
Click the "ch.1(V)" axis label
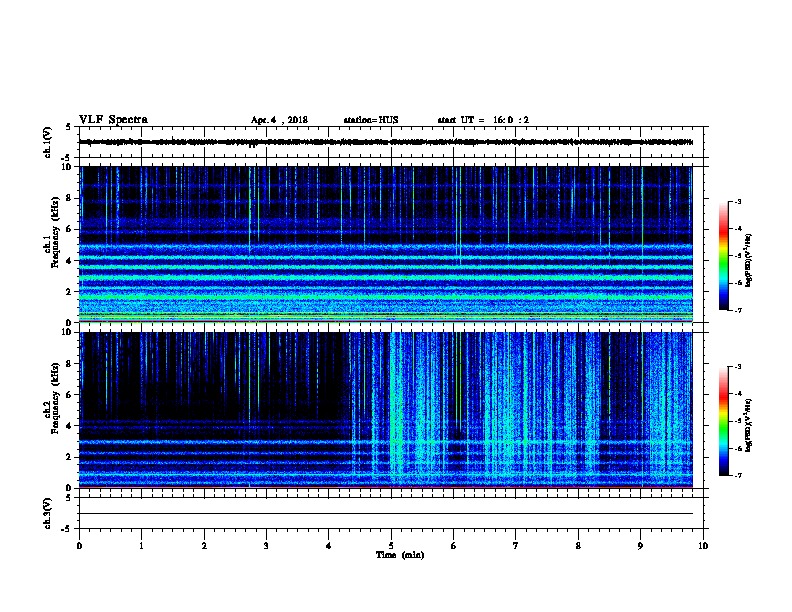point(48,142)
